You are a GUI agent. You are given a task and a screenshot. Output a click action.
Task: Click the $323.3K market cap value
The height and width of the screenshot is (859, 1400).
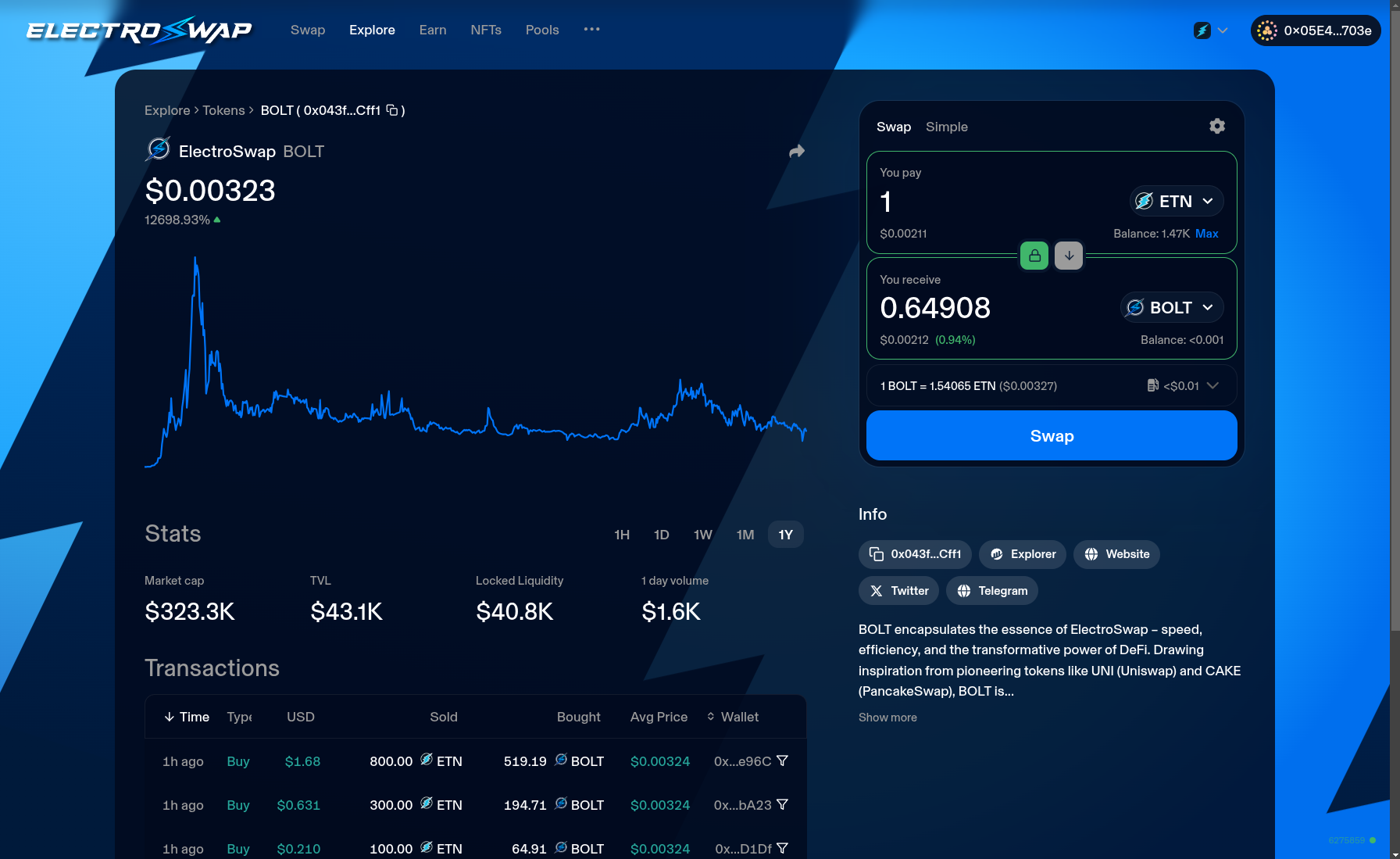click(x=190, y=611)
